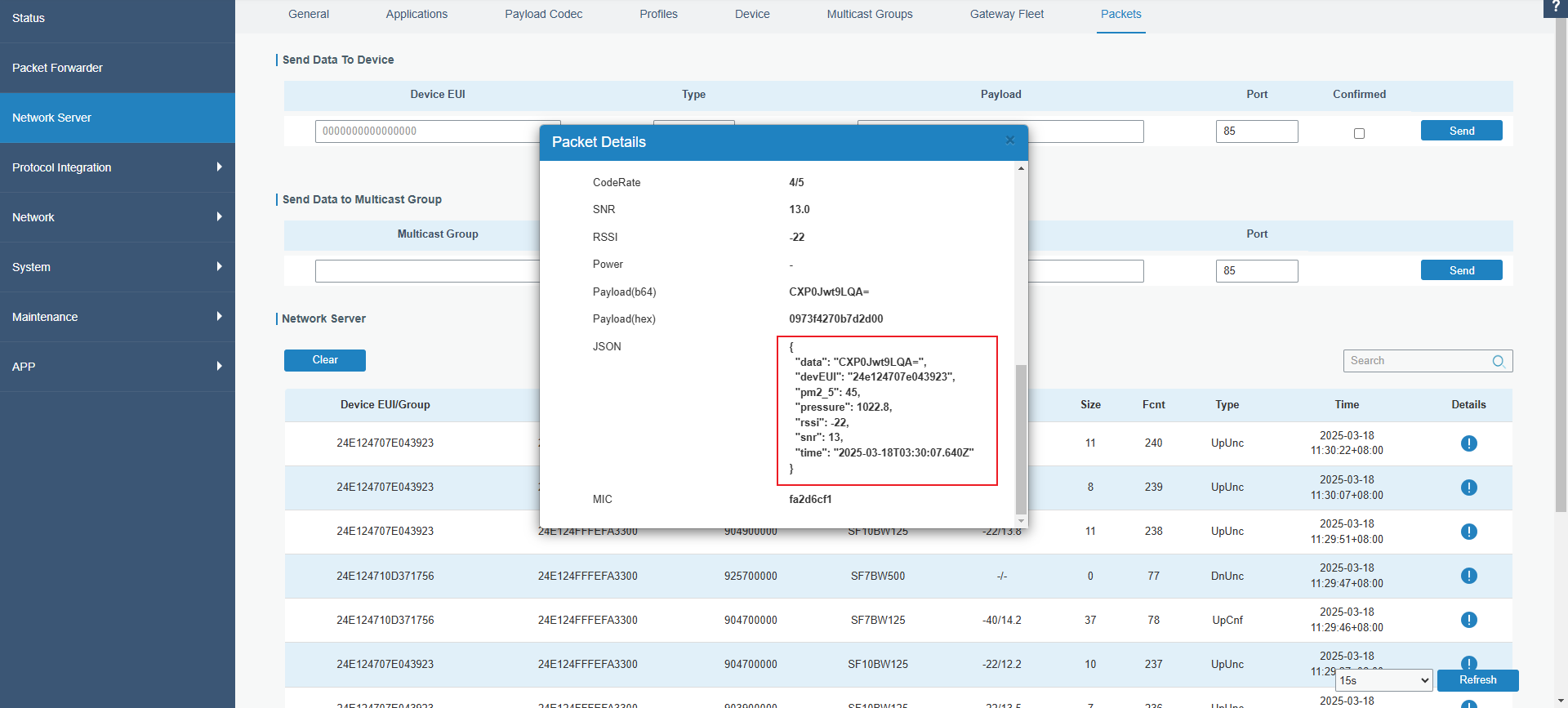
Task: Close the Packet Details dialog
Action: (1010, 140)
